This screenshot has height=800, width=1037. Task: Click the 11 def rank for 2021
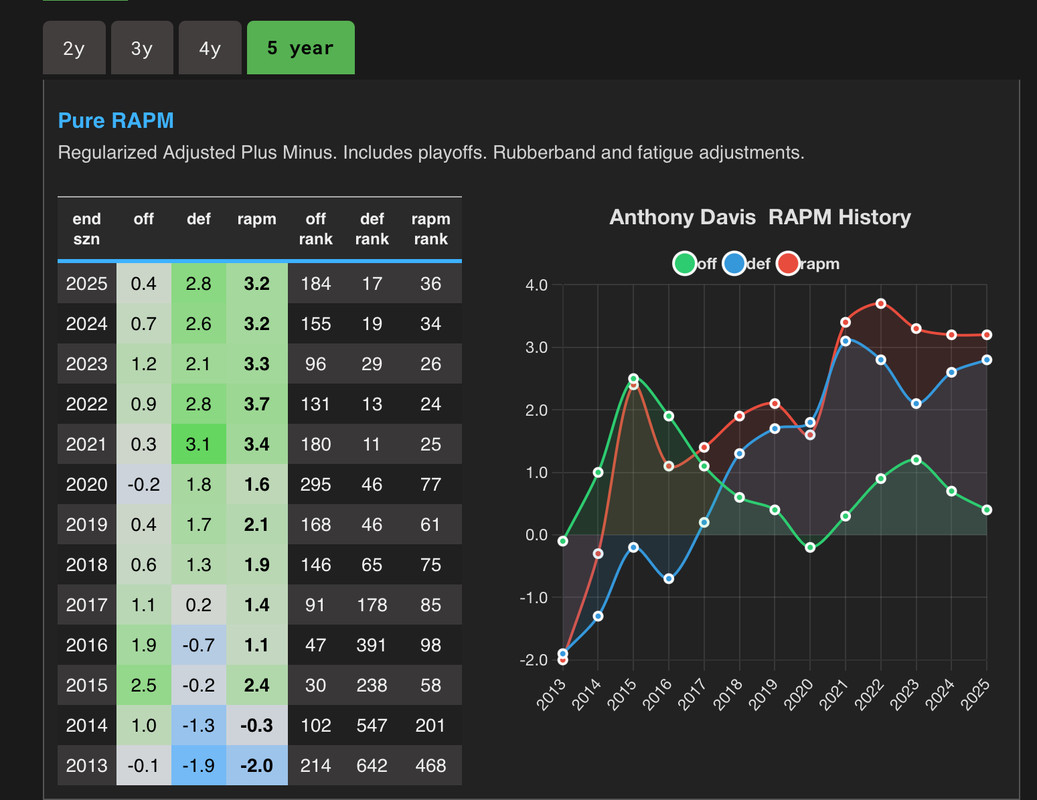(372, 444)
